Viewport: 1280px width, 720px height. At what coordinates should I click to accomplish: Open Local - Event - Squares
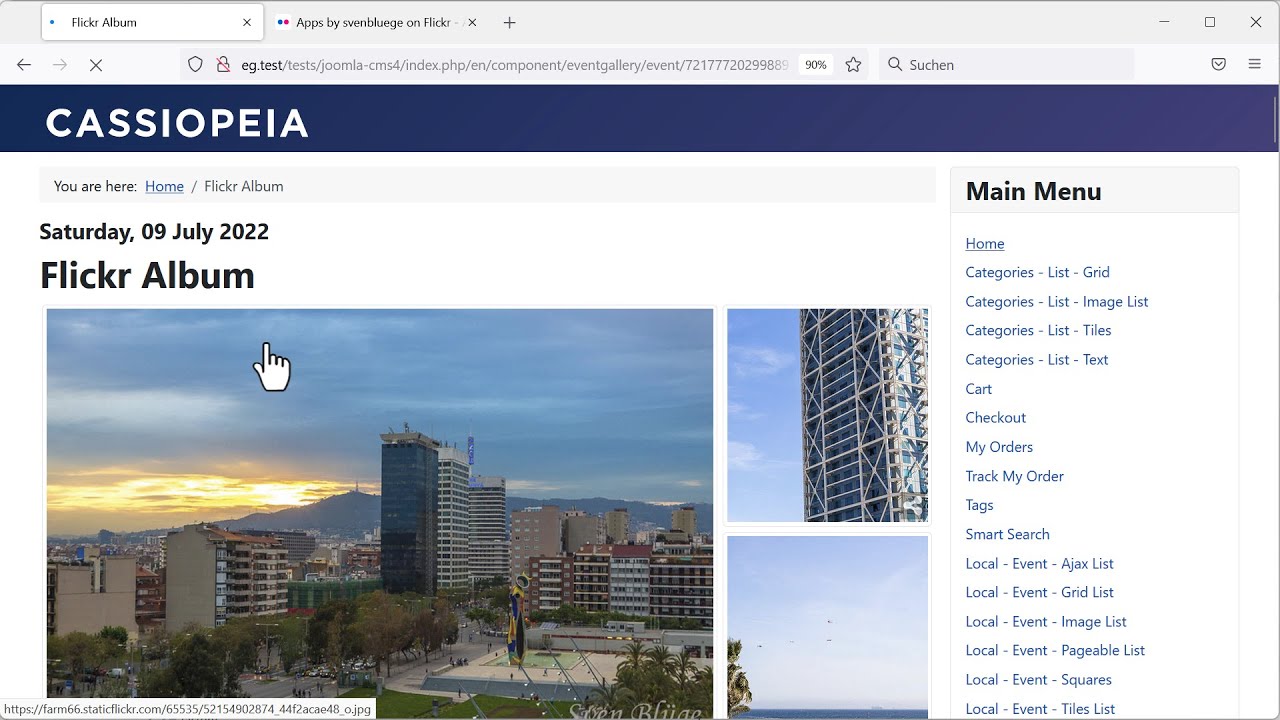tap(1038, 679)
